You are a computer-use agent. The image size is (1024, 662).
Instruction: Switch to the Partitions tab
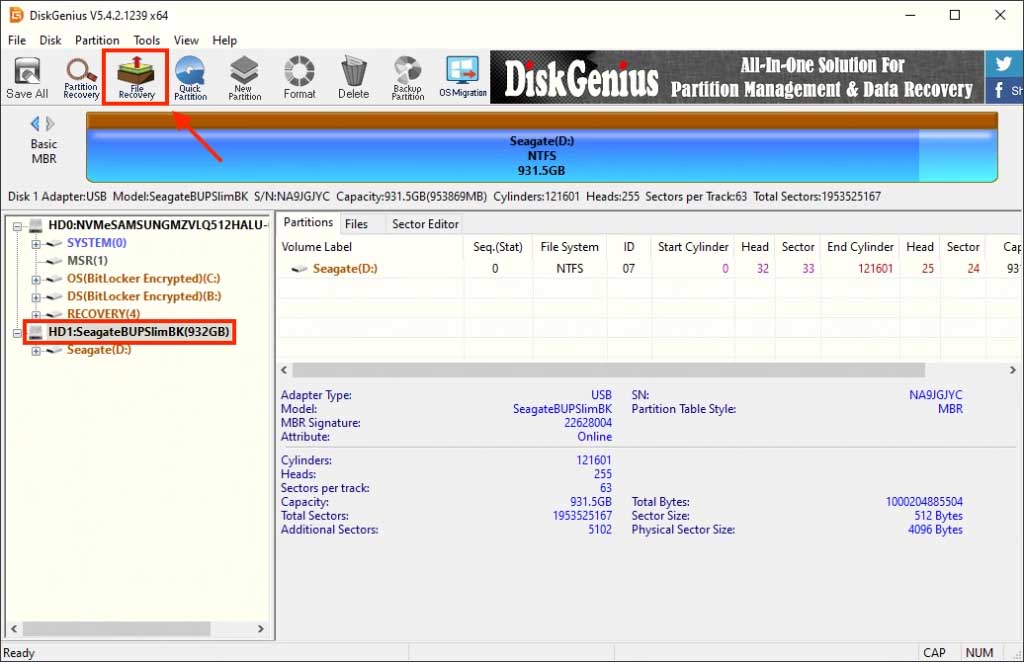click(x=308, y=223)
